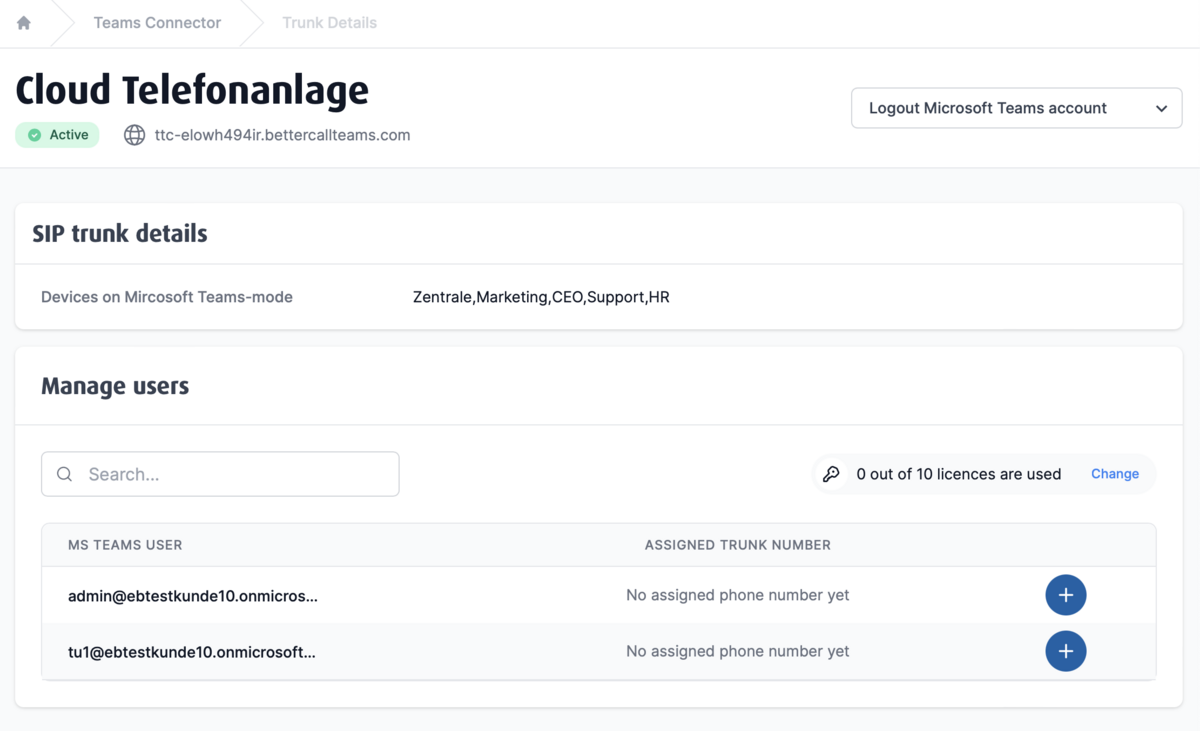Select the tu1@ebtestkunde10 user row
The image size is (1200, 731).
pyautogui.click(x=192, y=652)
